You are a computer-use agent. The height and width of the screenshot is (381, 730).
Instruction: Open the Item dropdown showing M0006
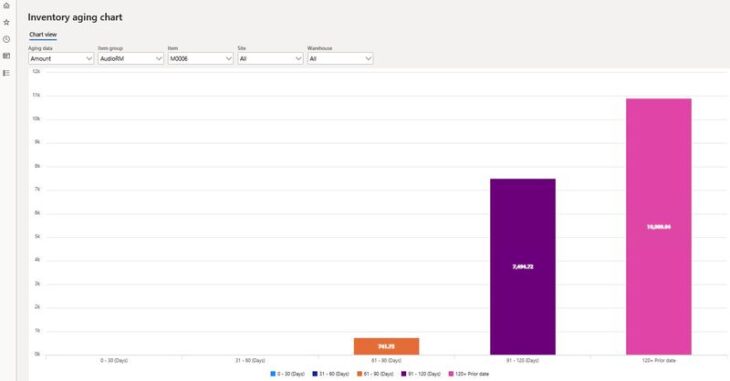click(x=201, y=59)
